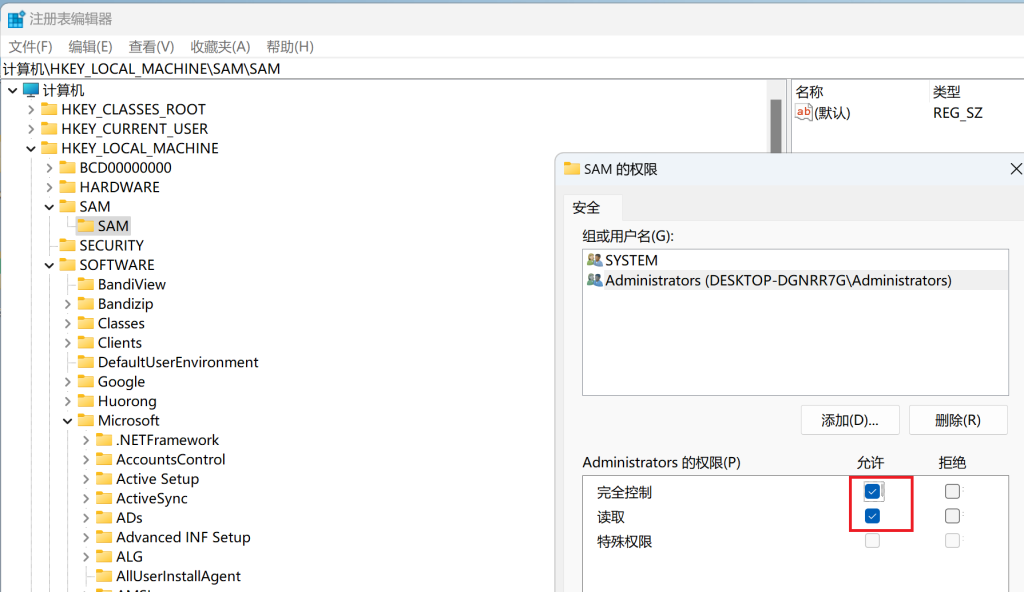Screen dimensions: 1024x592
Task: Select the SYSTEM entry in user list
Action: tap(795, 260)
